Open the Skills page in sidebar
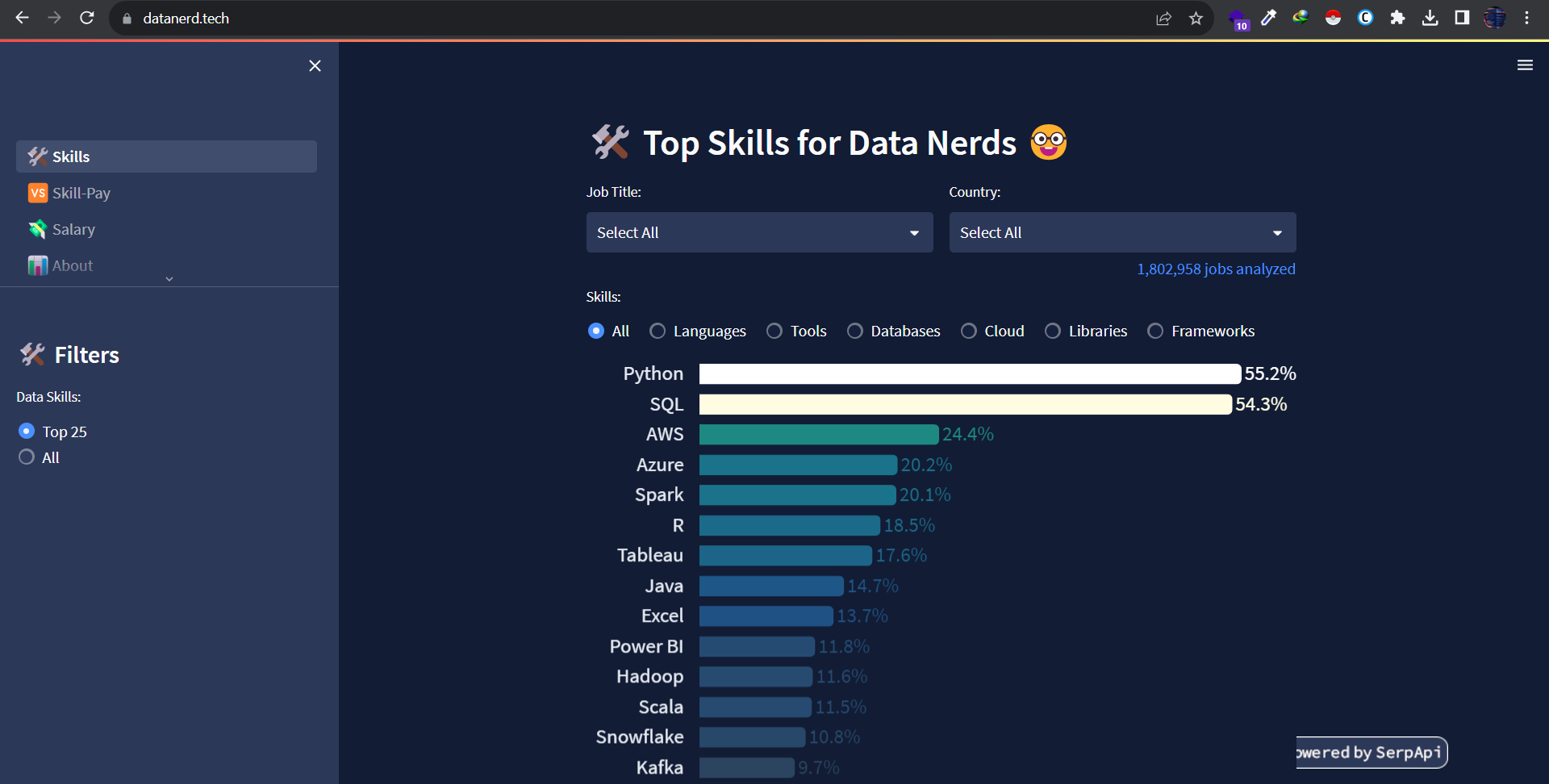This screenshot has height=784, width=1549. (166, 156)
